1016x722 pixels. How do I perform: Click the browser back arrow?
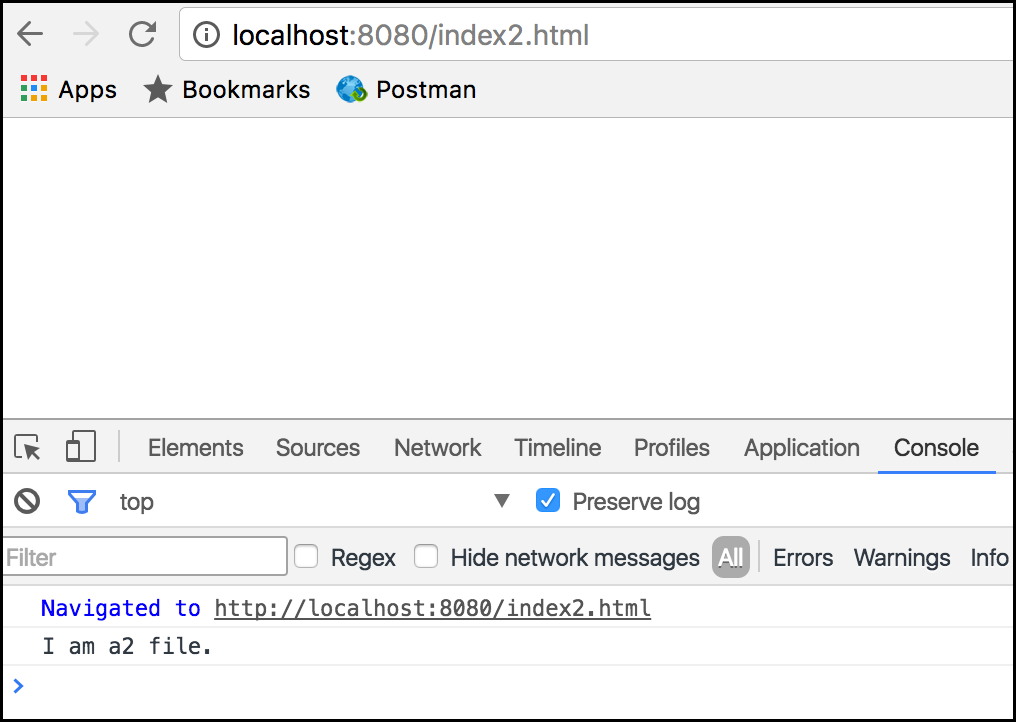click(30, 35)
